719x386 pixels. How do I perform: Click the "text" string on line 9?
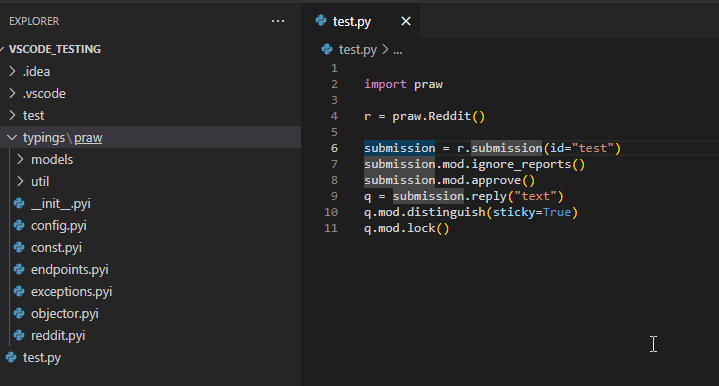(535, 196)
